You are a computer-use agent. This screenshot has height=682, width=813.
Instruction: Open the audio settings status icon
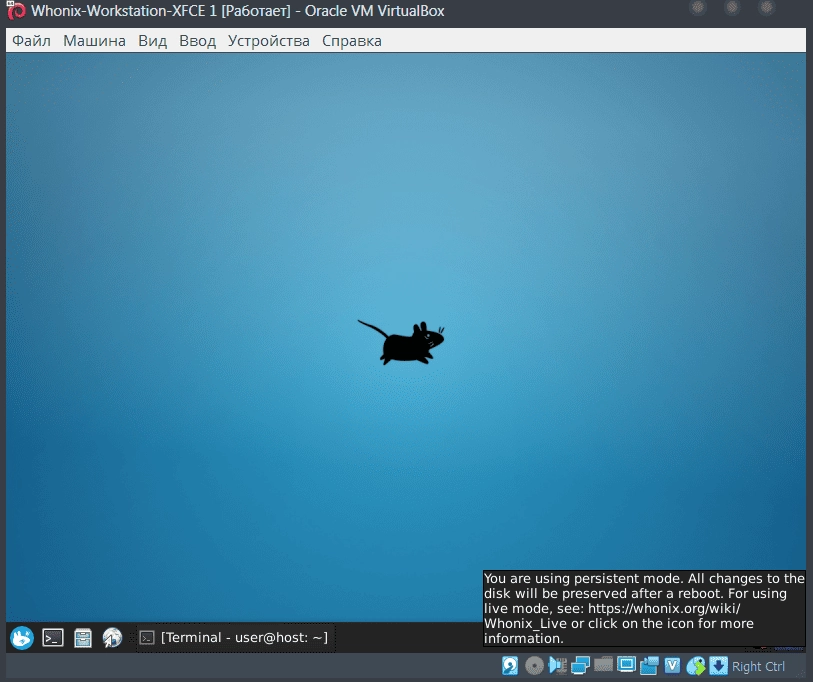[557, 665]
